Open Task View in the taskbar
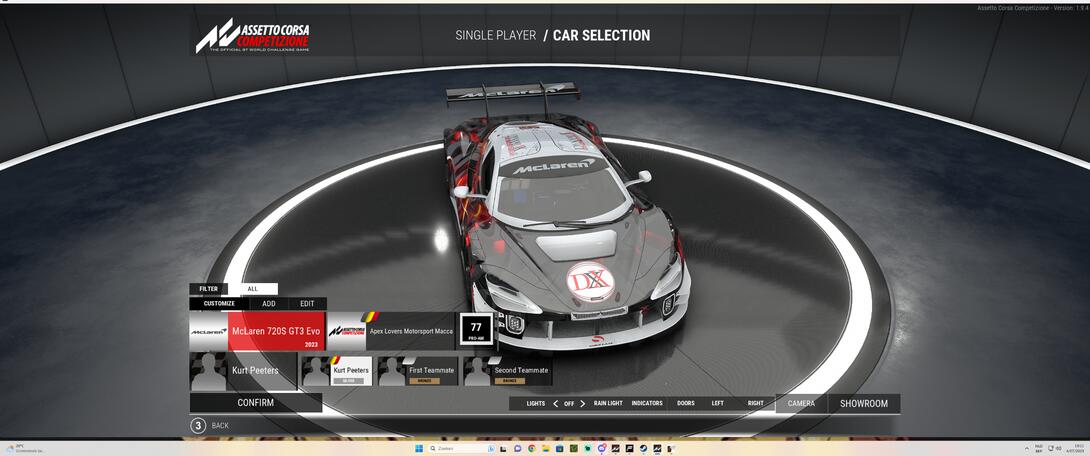 pyautogui.click(x=503, y=449)
